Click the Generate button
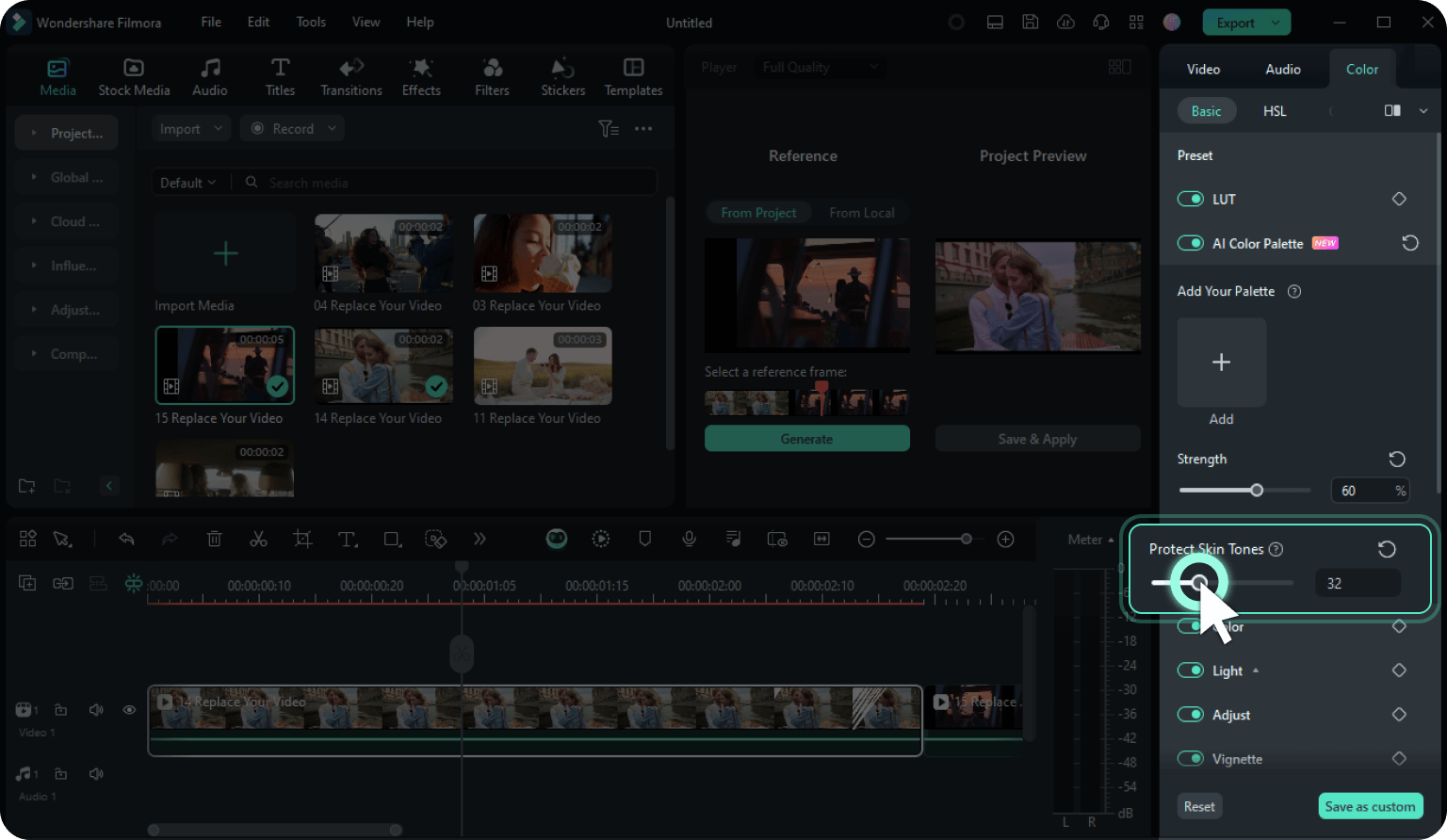 coord(807,439)
